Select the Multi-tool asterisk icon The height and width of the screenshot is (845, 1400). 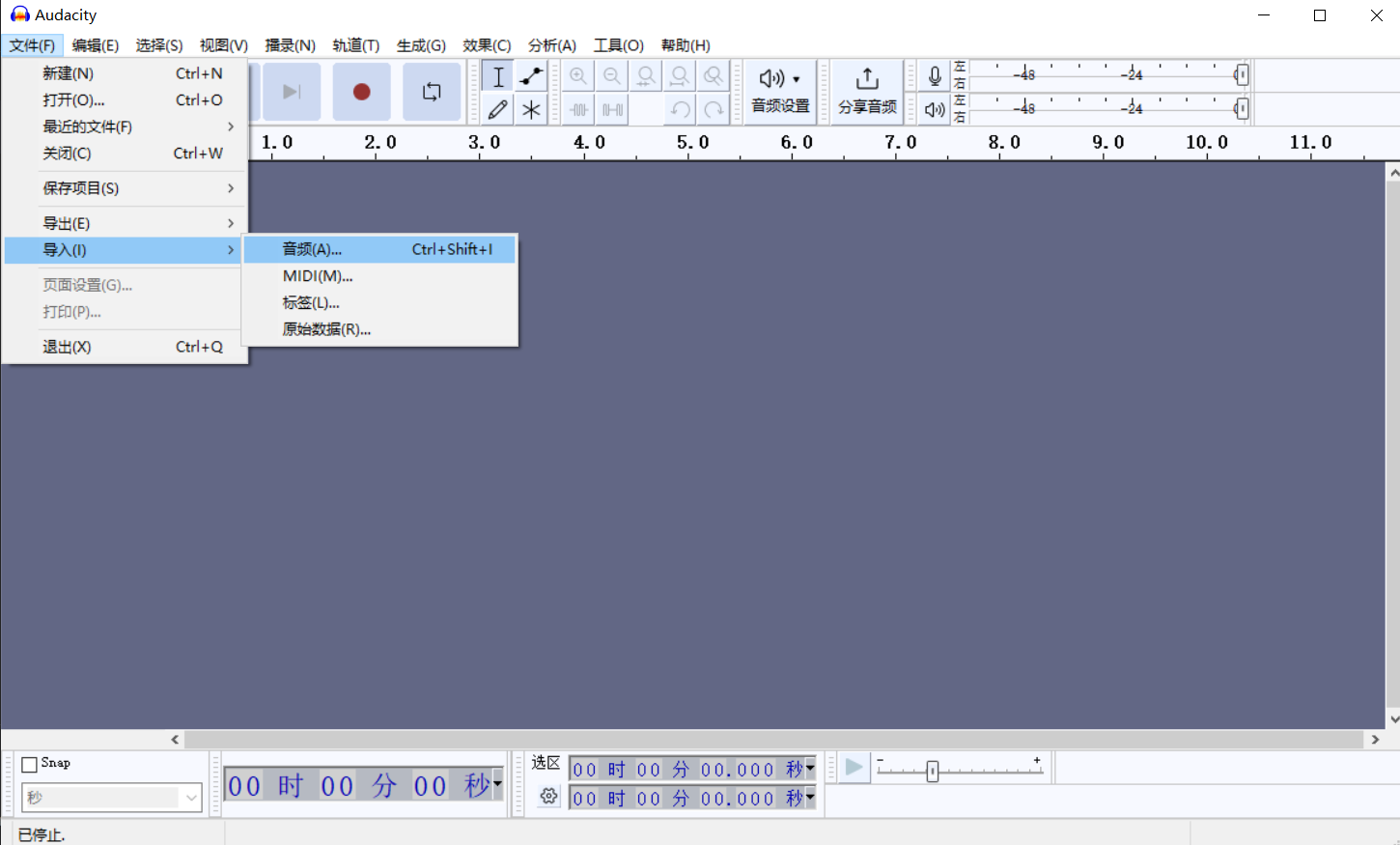coord(531,109)
